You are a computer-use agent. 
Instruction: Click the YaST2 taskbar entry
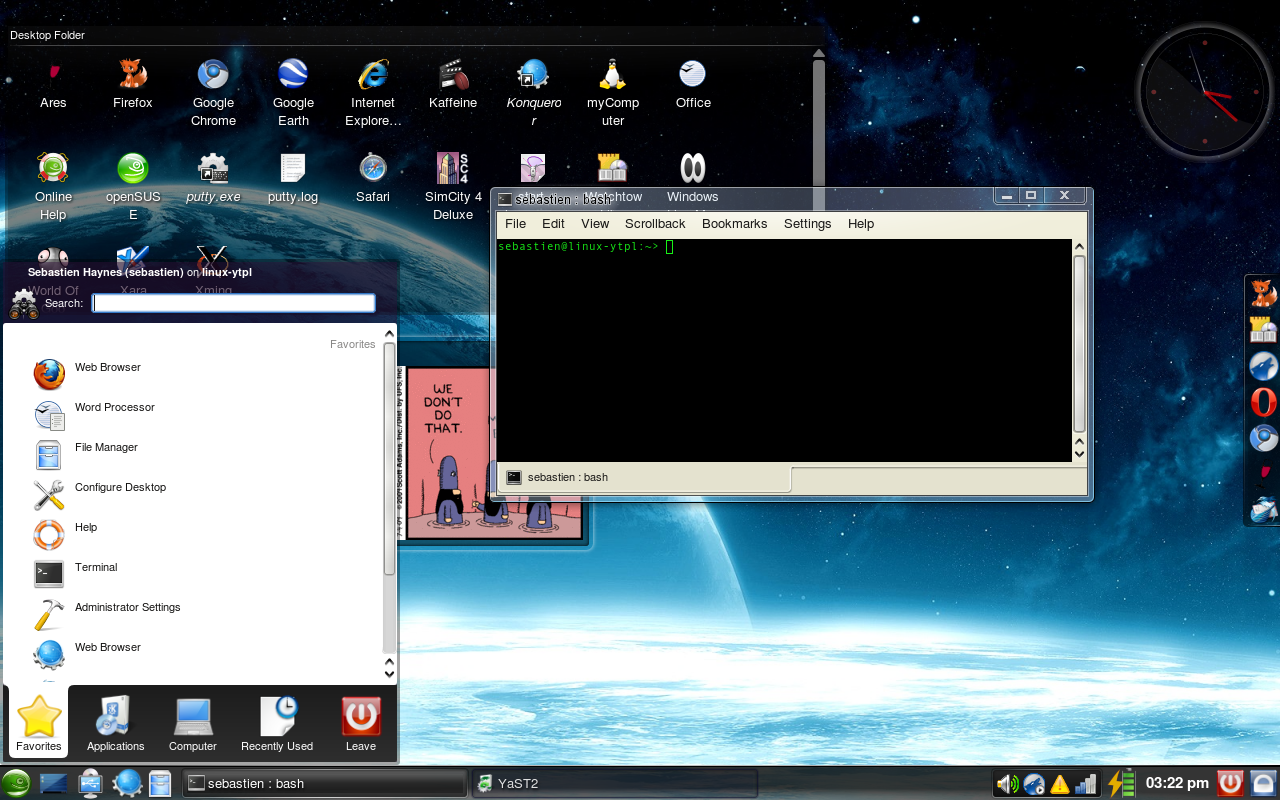(614, 783)
